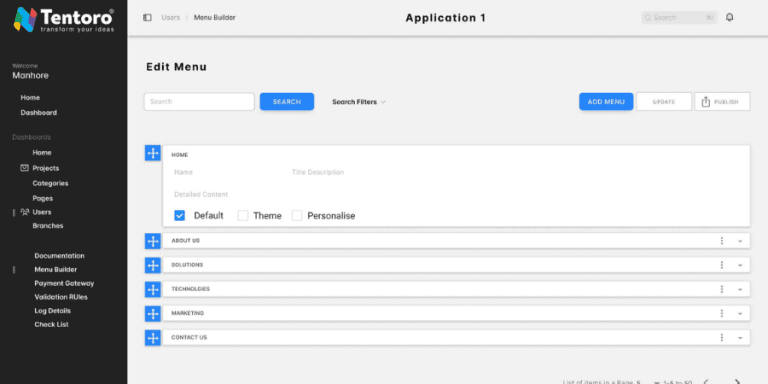Click the header search box
The image size is (768, 384).
pos(679,18)
